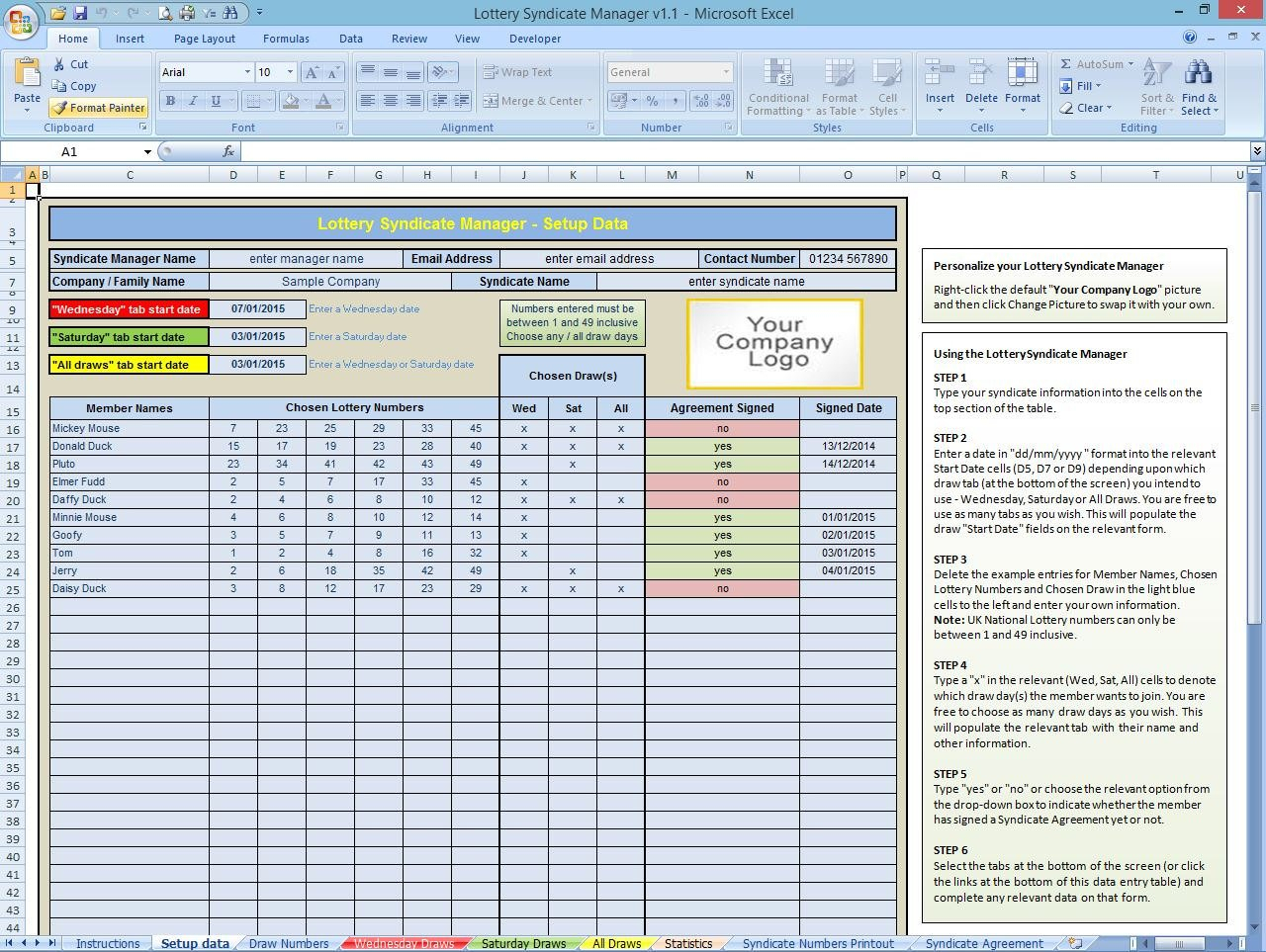
Task: Select the red Wednesday Draws sheet tab
Action: point(404,943)
